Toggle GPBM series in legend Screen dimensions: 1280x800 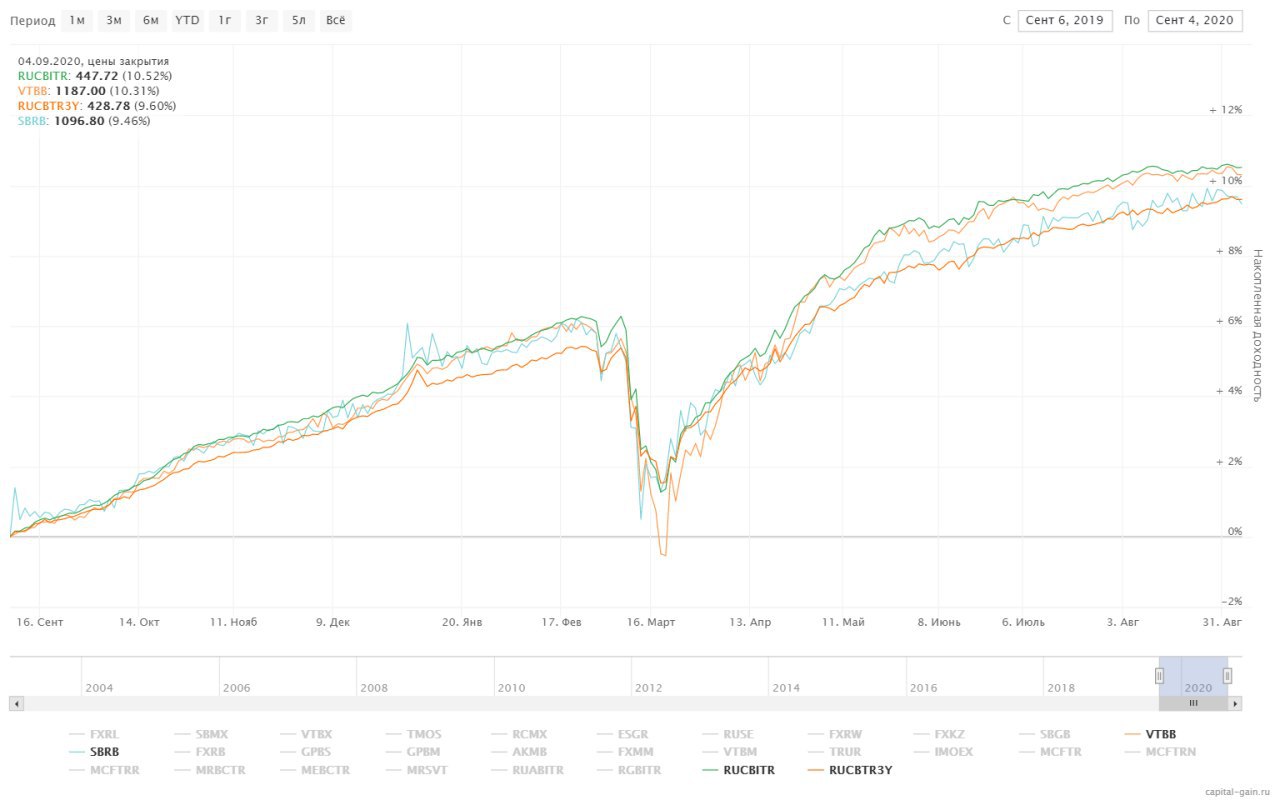[413, 752]
